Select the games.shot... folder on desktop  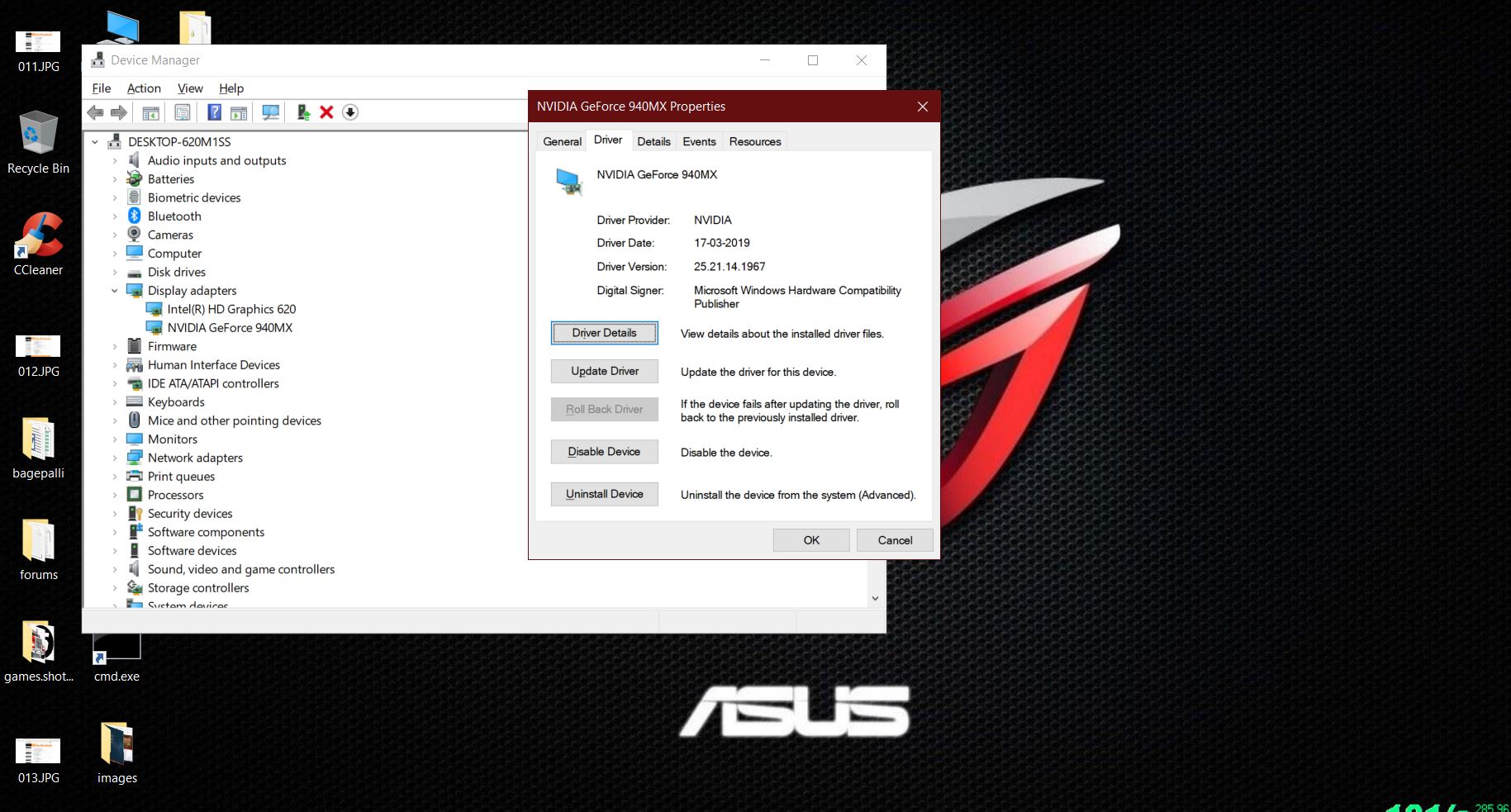[x=38, y=651]
